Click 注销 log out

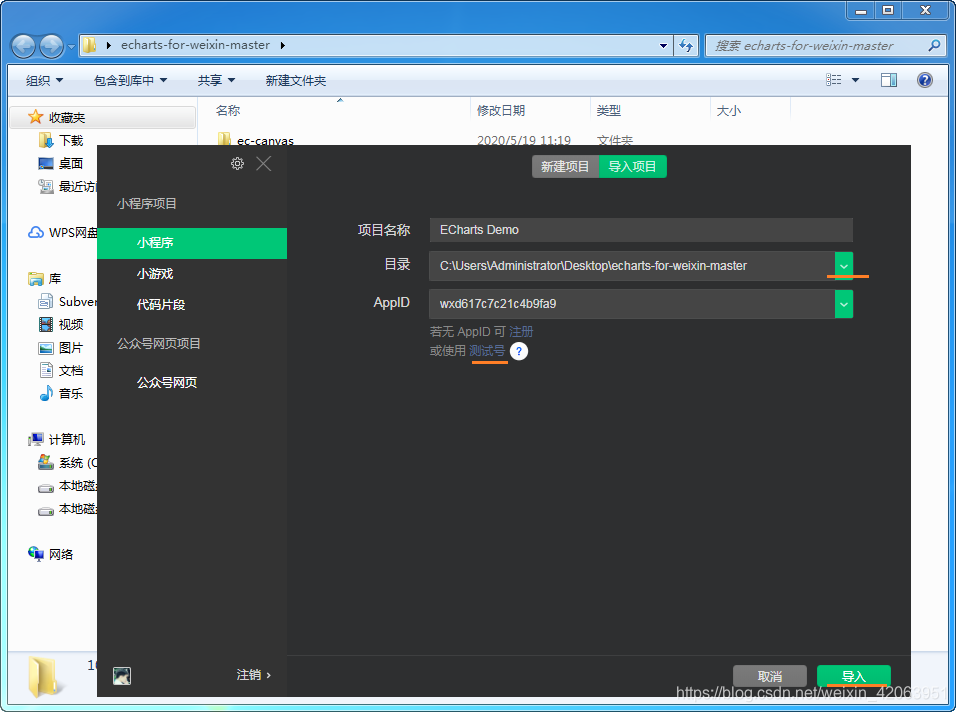pyautogui.click(x=254, y=675)
